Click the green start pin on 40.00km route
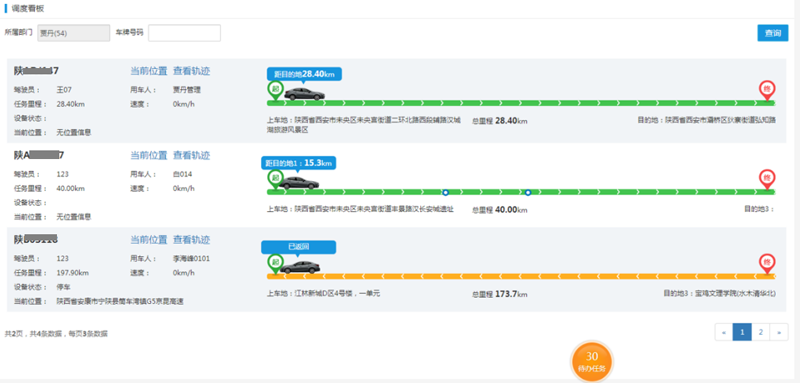The image size is (800, 383). click(275, 179)
